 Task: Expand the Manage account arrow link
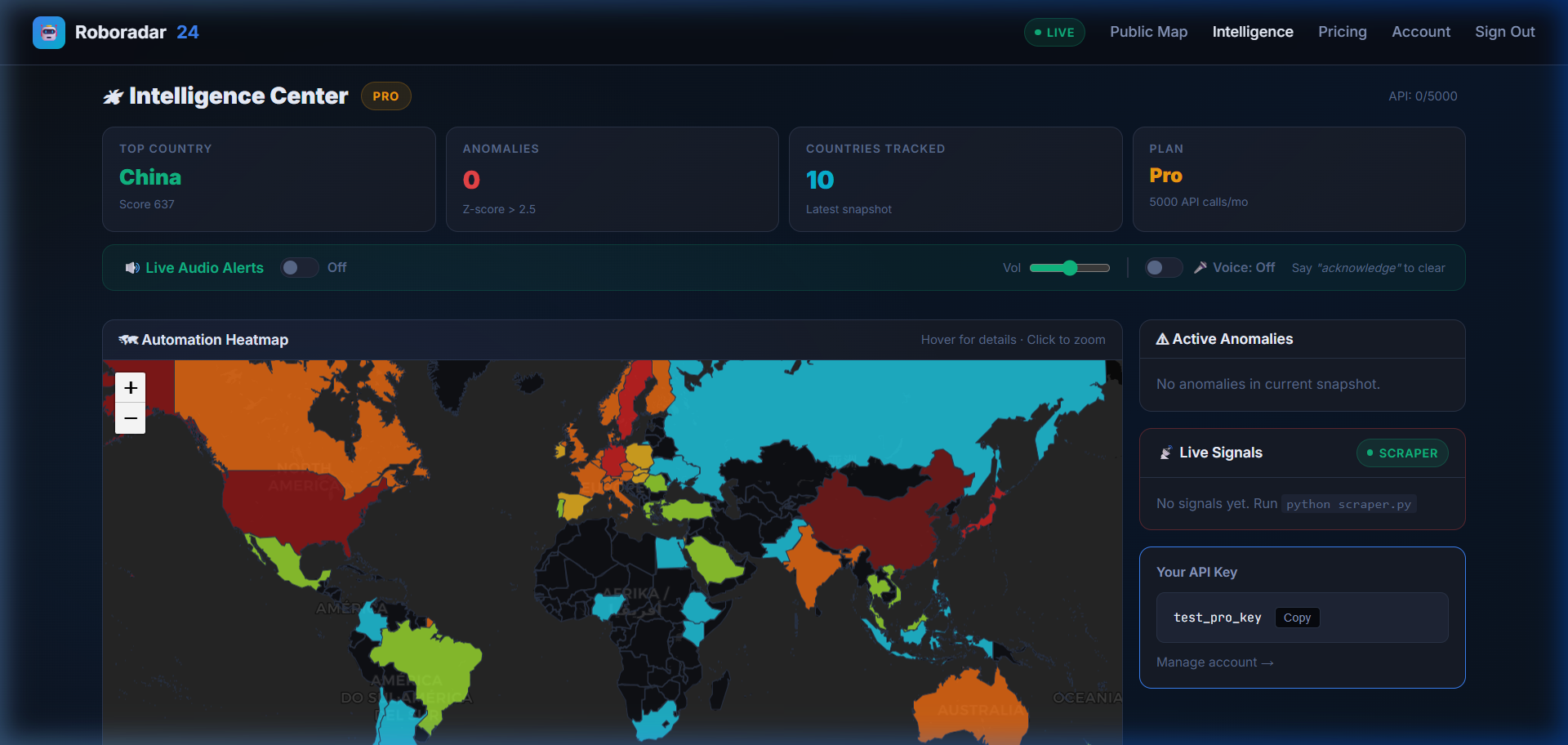pyautogui.click(x=1214, y=662)
